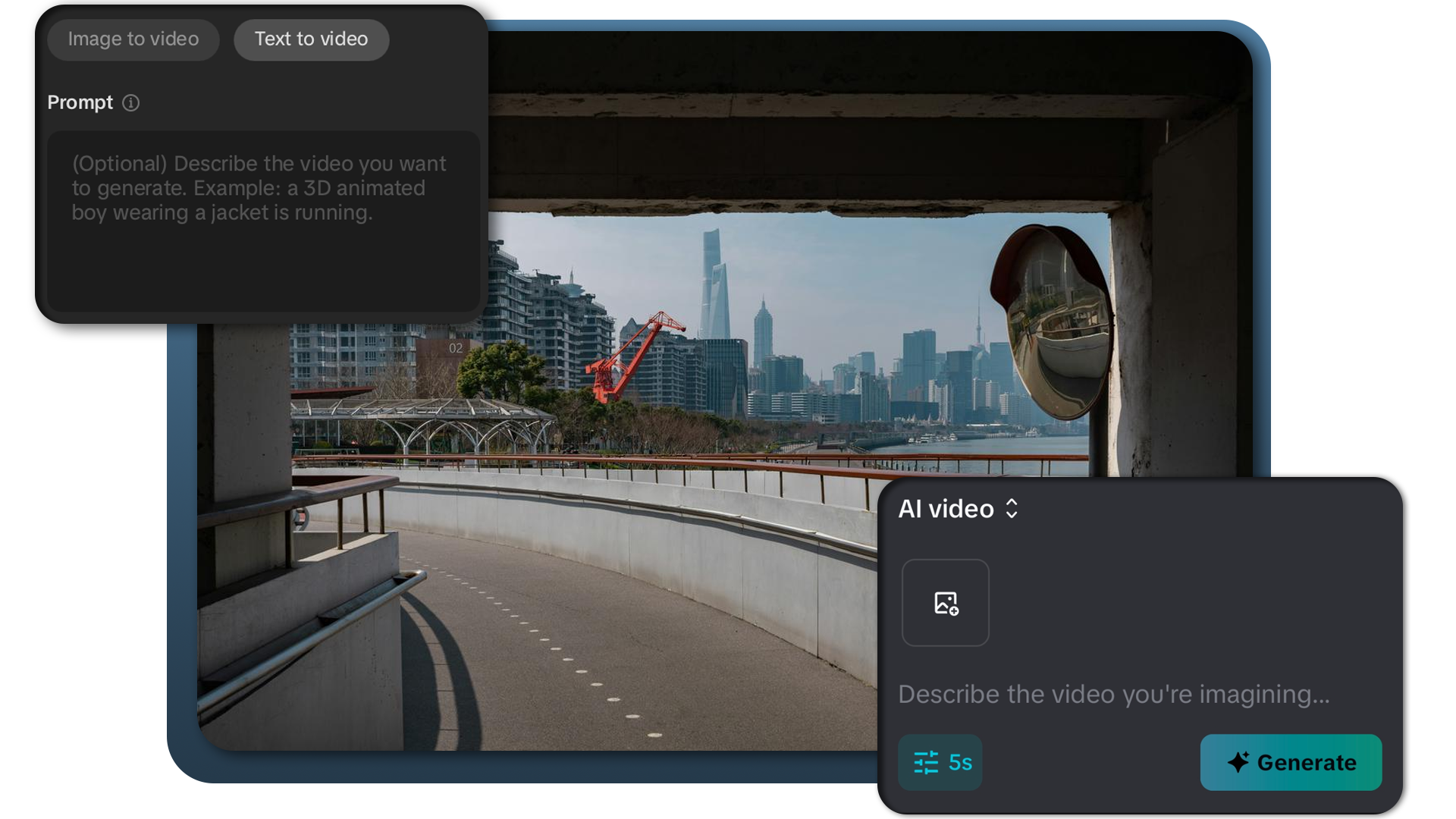Open the AI video mode dropdown
This screenshot has width=1456, height=819.
click(946, 509)
